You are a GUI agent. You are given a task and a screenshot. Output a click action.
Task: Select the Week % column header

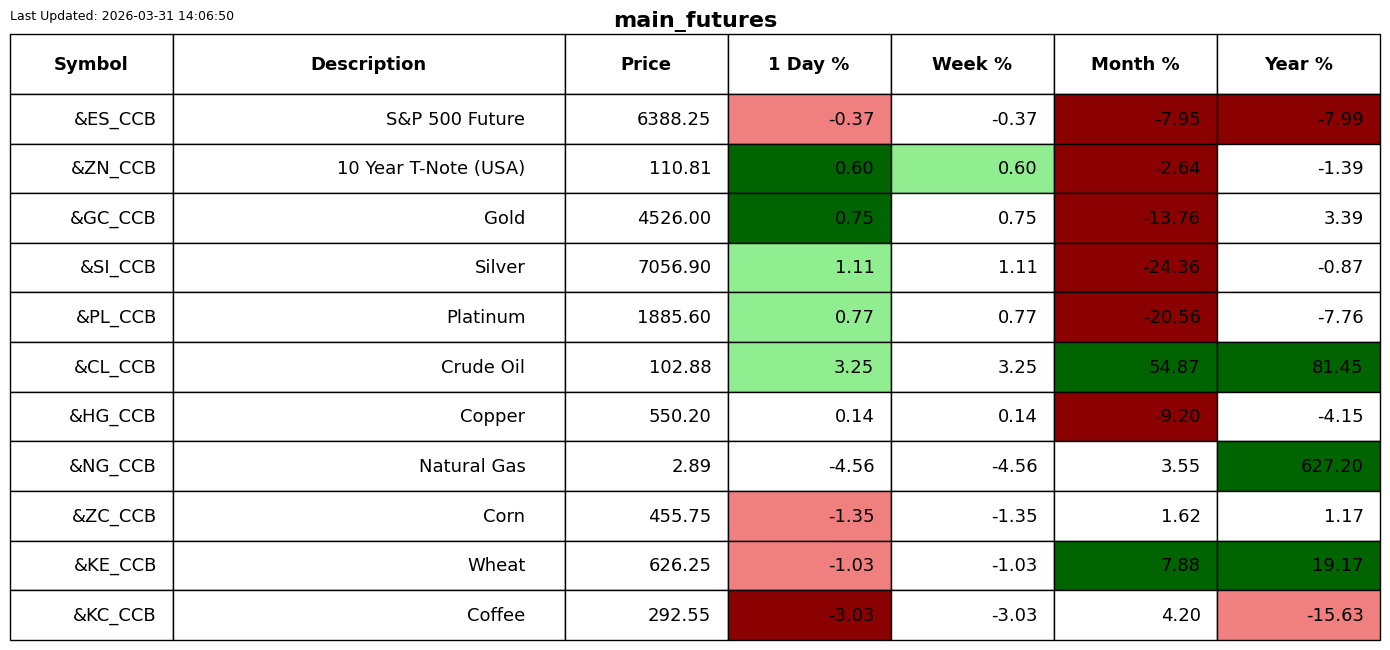(971, 65)
